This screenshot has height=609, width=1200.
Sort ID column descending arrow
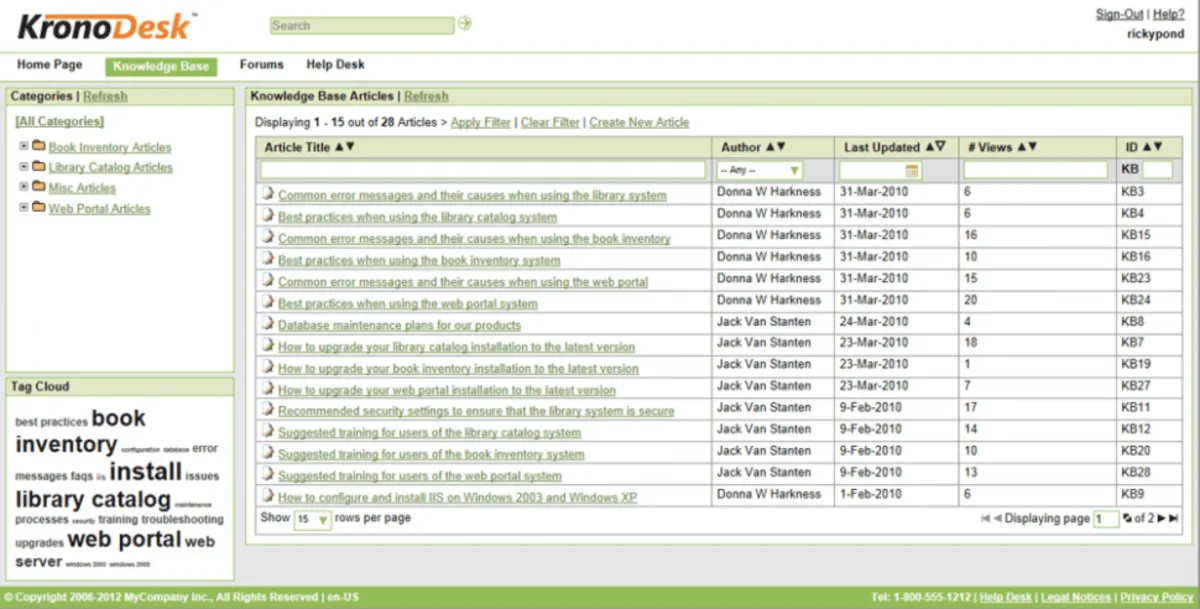point(1158,147)
